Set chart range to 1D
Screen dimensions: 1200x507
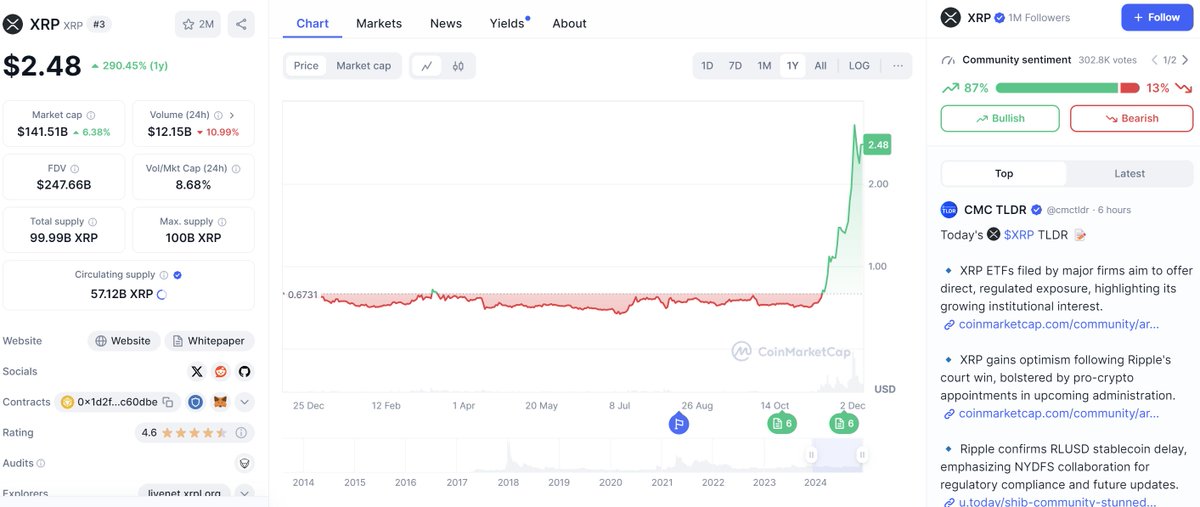(x=707, y=66)
